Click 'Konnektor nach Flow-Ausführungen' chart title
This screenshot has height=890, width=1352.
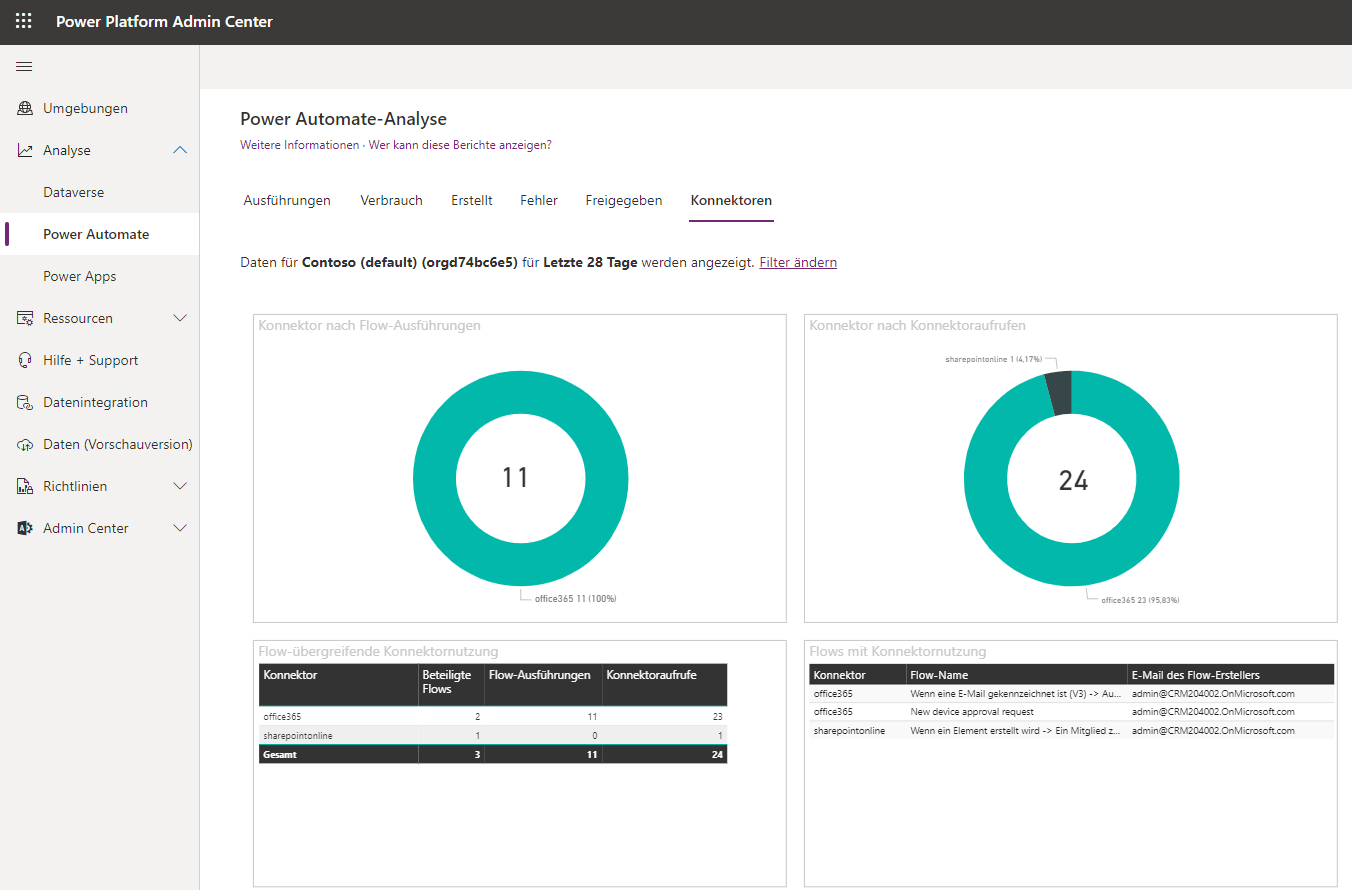370,325
